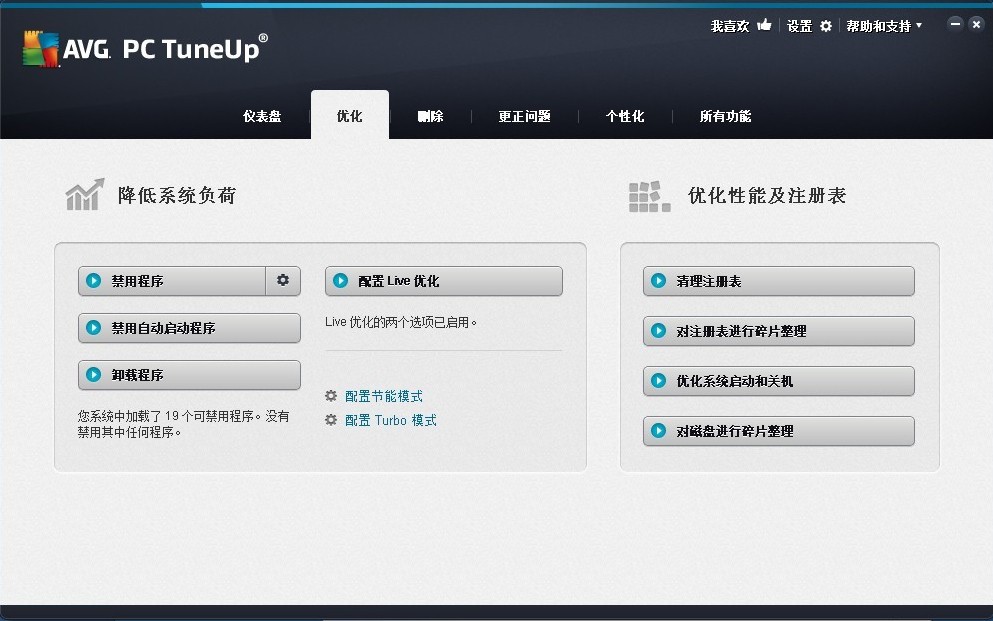Switch to the 仪表盘 tab
Viewport: 993px width, 621px height.
pyautogui.click(x=262, y=116)
